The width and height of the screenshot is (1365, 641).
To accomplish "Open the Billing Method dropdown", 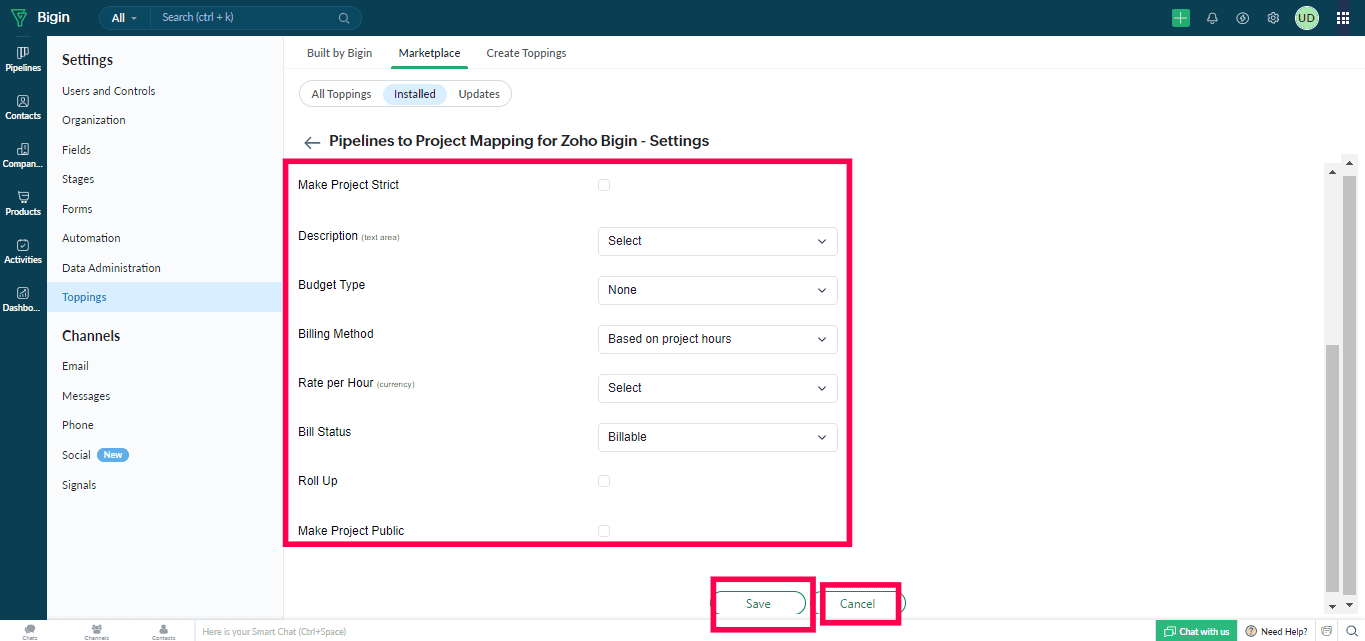I will tap(717, 339).
